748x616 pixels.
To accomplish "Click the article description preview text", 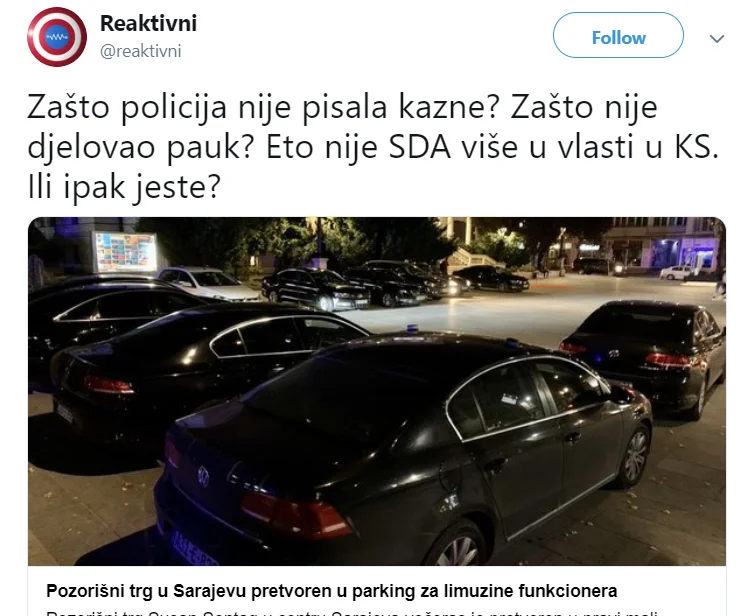I will coord(352,612).
